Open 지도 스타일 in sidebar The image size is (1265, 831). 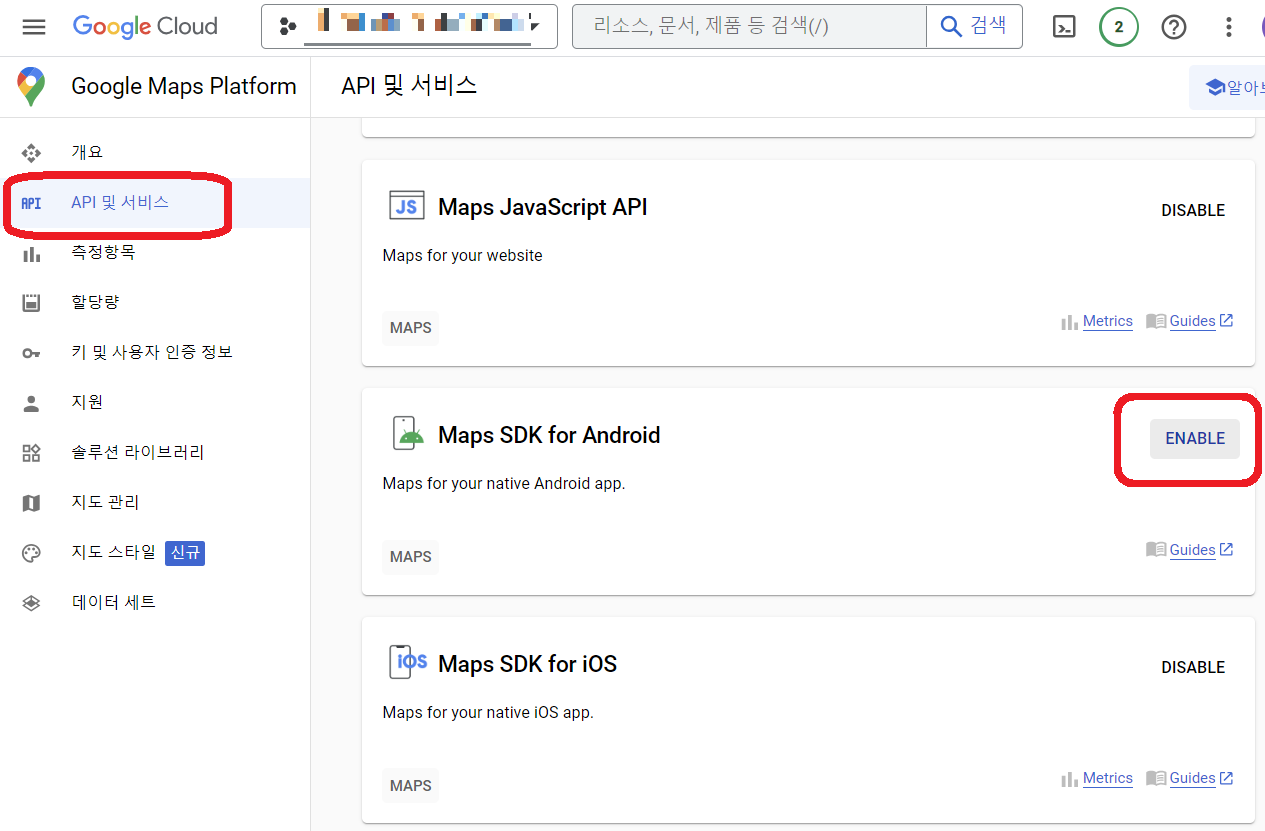pos(155,552)
